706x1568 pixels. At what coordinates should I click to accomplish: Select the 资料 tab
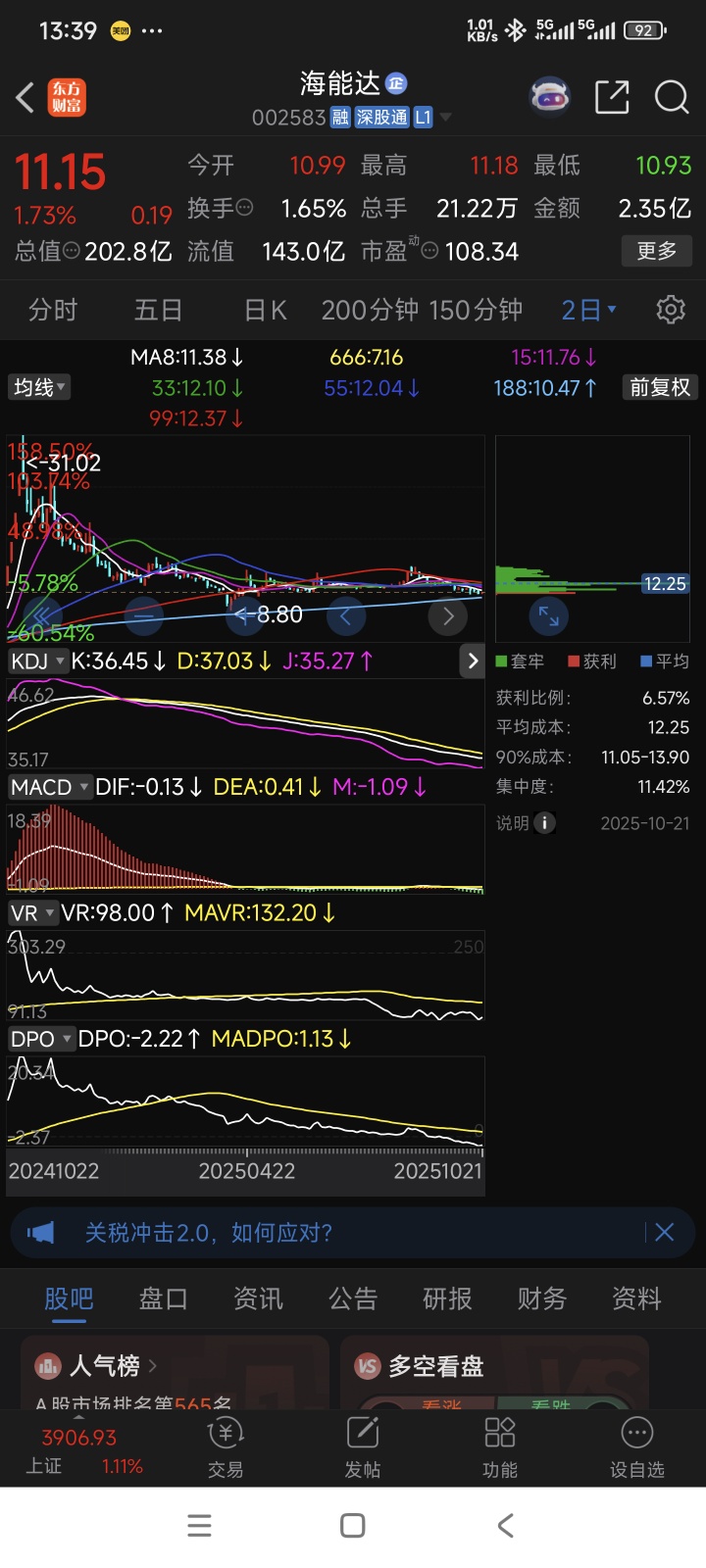pyautogui.click(x=636, y=1298)
